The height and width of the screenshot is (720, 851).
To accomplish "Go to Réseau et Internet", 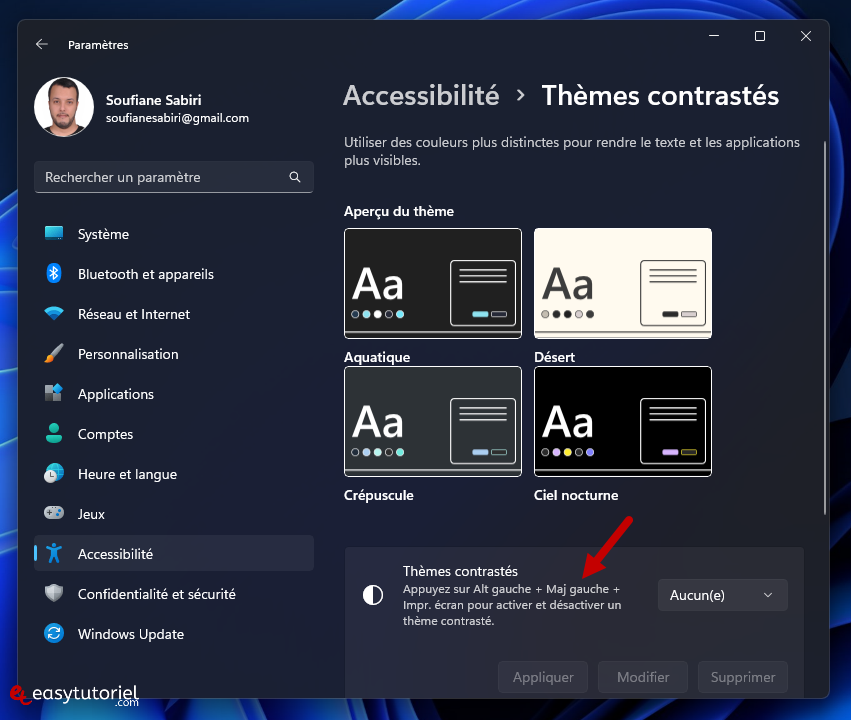I will pyautogui.click(x=174, y=314).
